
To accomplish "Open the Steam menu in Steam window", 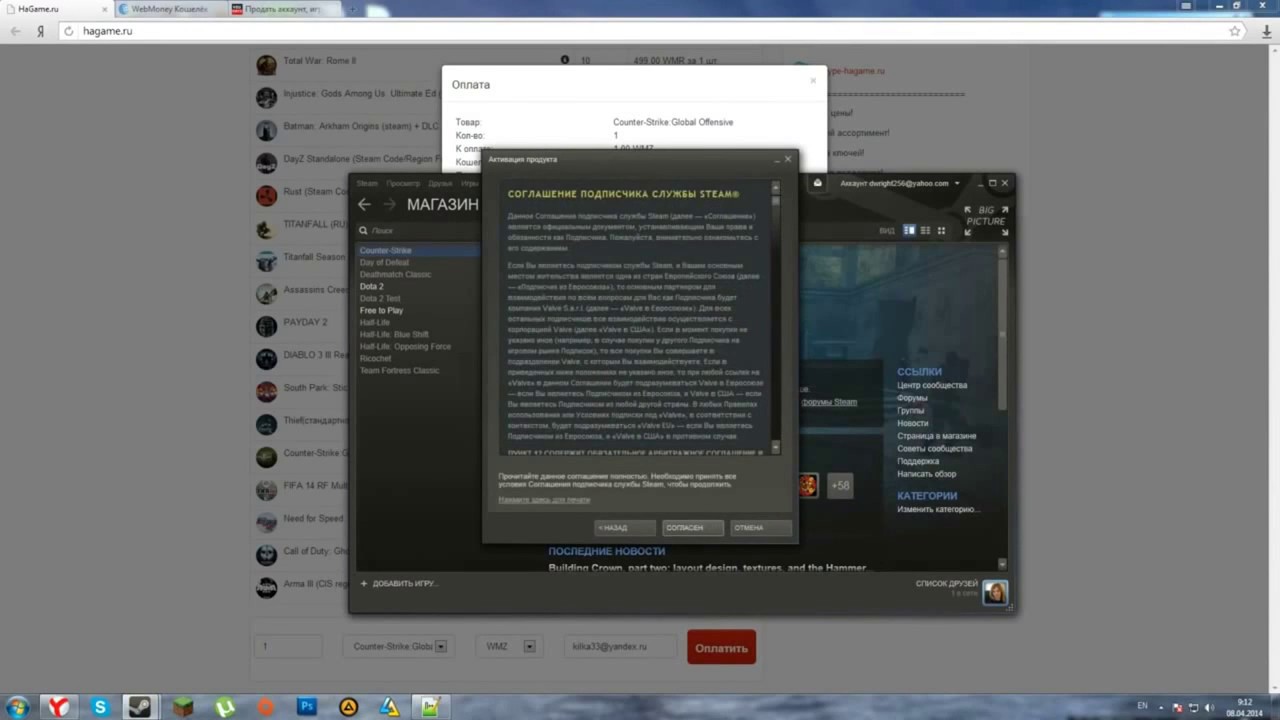I will click(x=367, y=183).
